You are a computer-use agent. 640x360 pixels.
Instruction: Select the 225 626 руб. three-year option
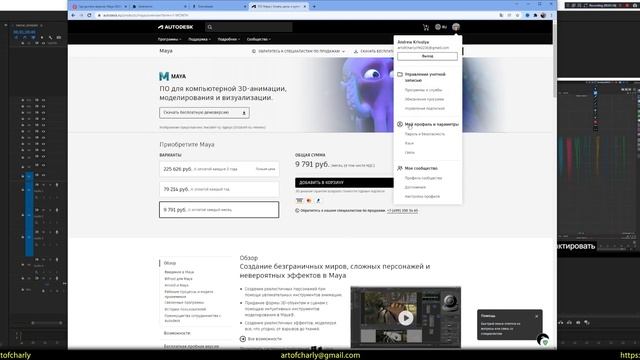coord(219,169)
